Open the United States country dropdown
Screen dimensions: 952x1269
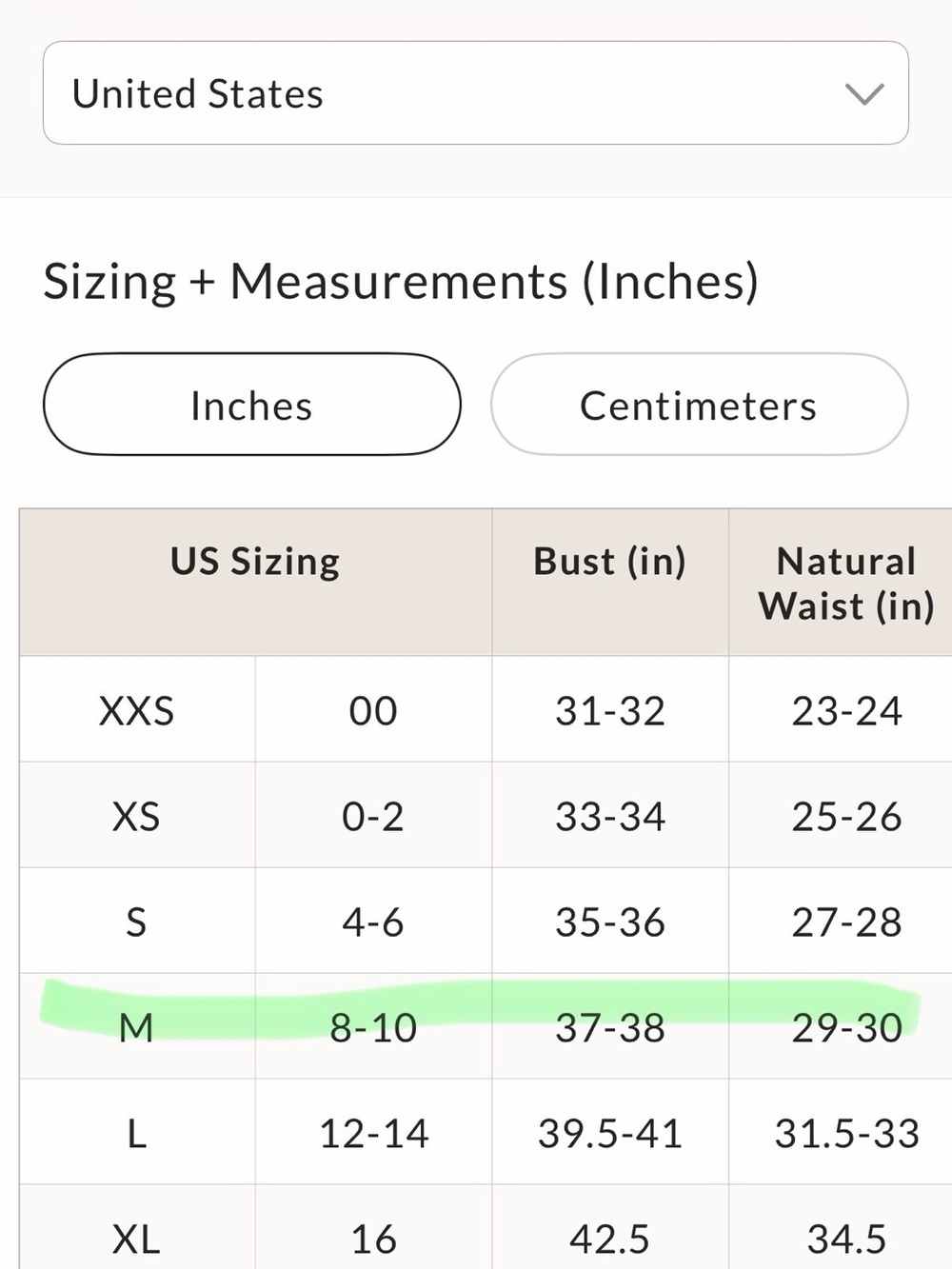(x=475, y=93)
